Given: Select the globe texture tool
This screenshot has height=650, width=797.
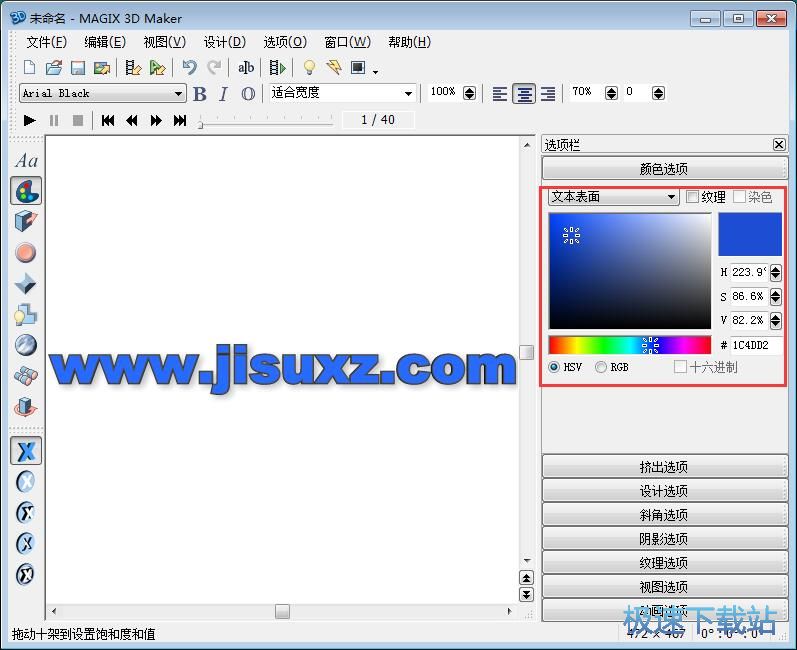Looking at the screenshot, I should pyautogui.click(x=25, y=345).
